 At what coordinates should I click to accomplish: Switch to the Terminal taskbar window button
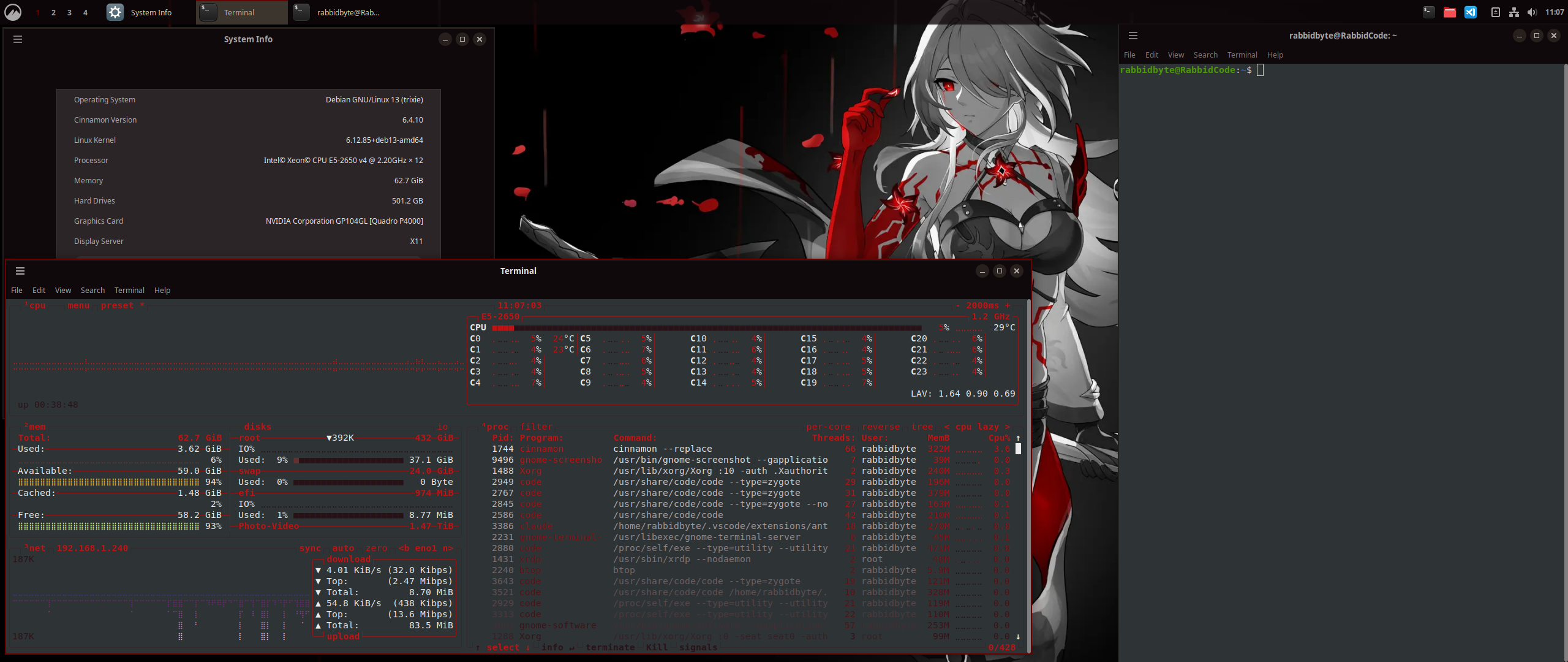pyautogui.click(x=242, y=12)
